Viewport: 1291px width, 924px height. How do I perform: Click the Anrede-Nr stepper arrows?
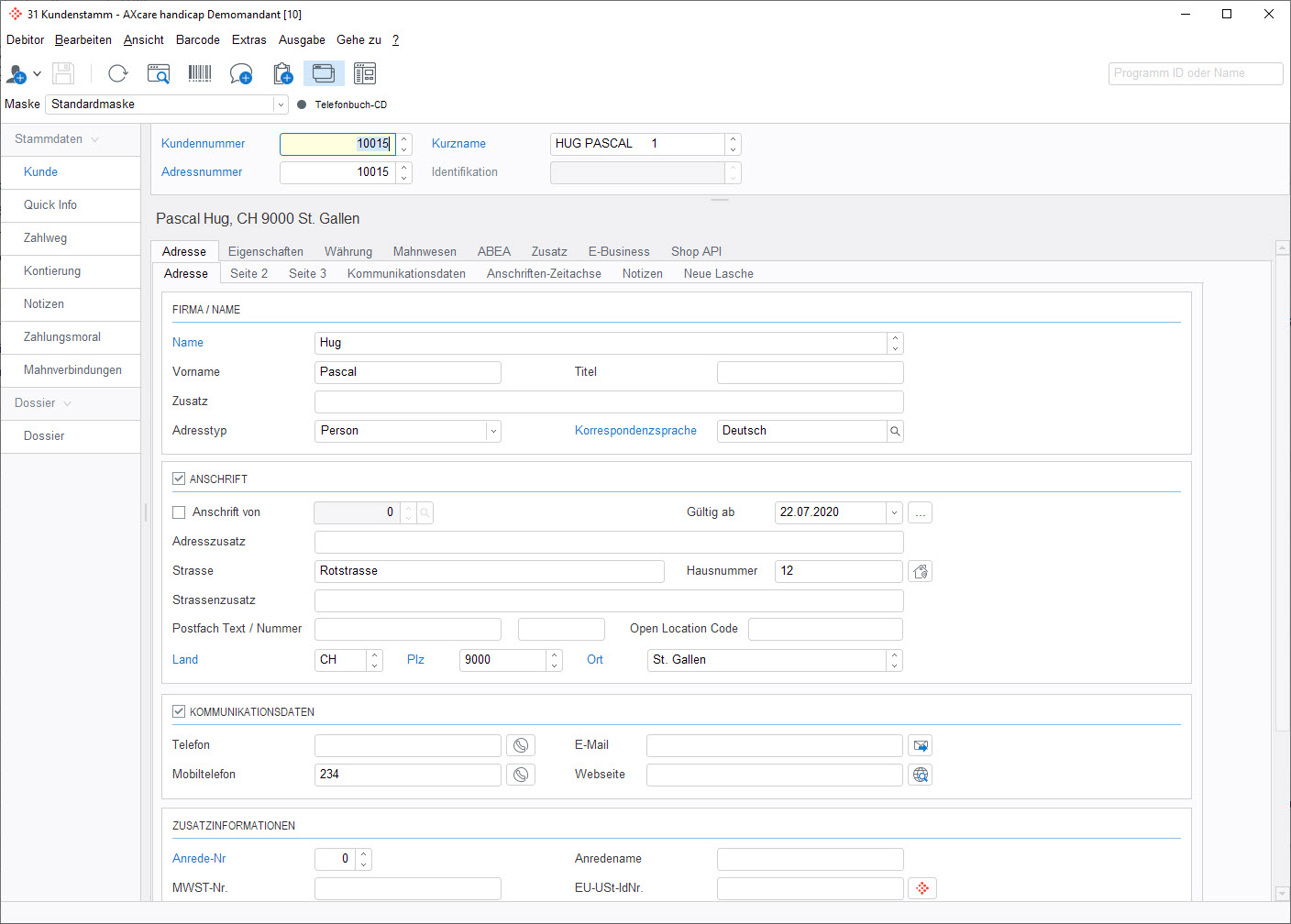364,859
